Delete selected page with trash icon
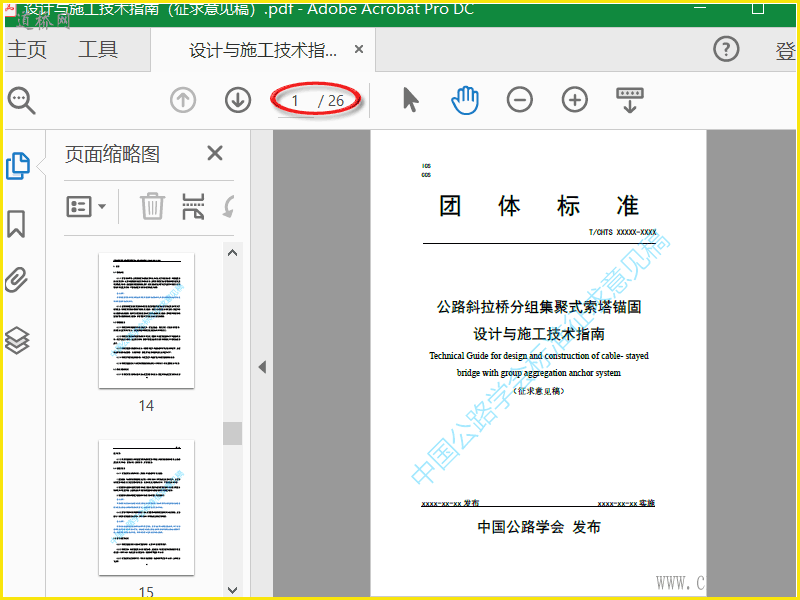 click(x=152, y=206)
